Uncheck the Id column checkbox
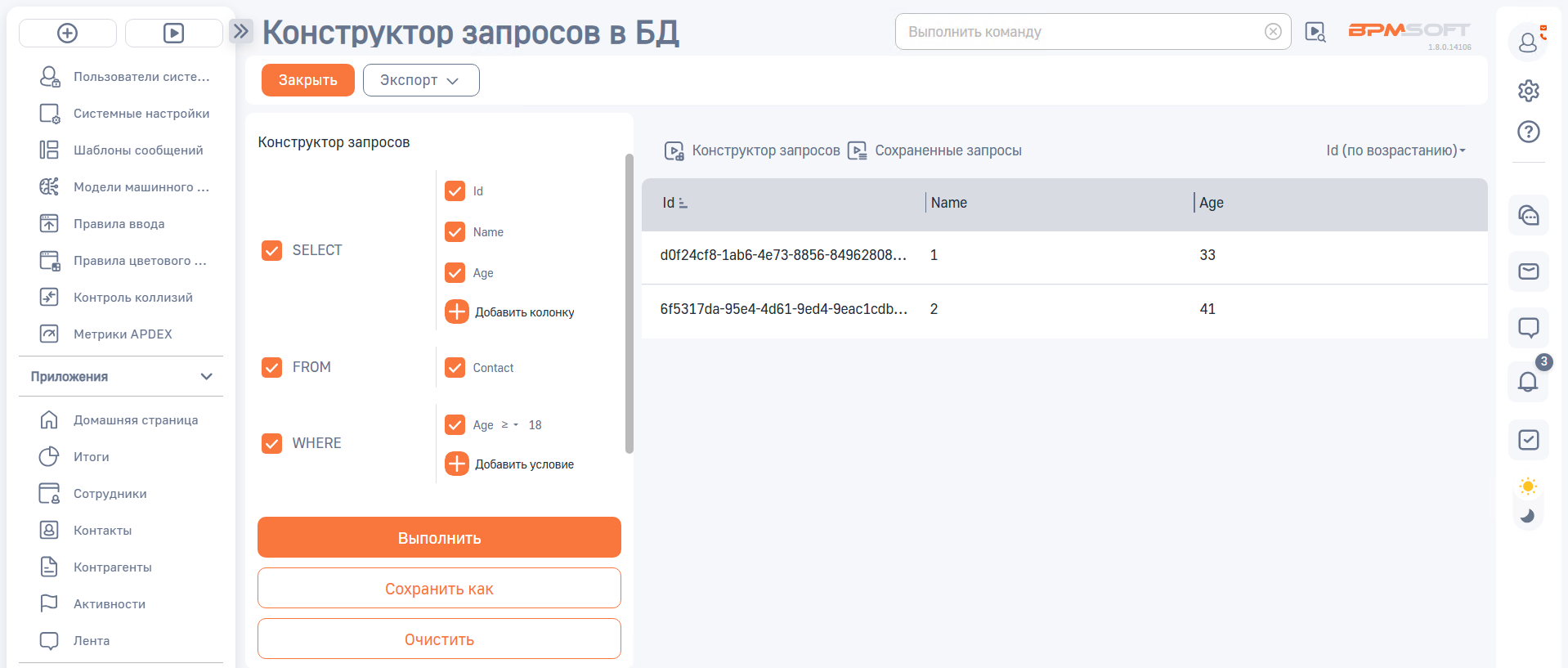 (455, 191)
